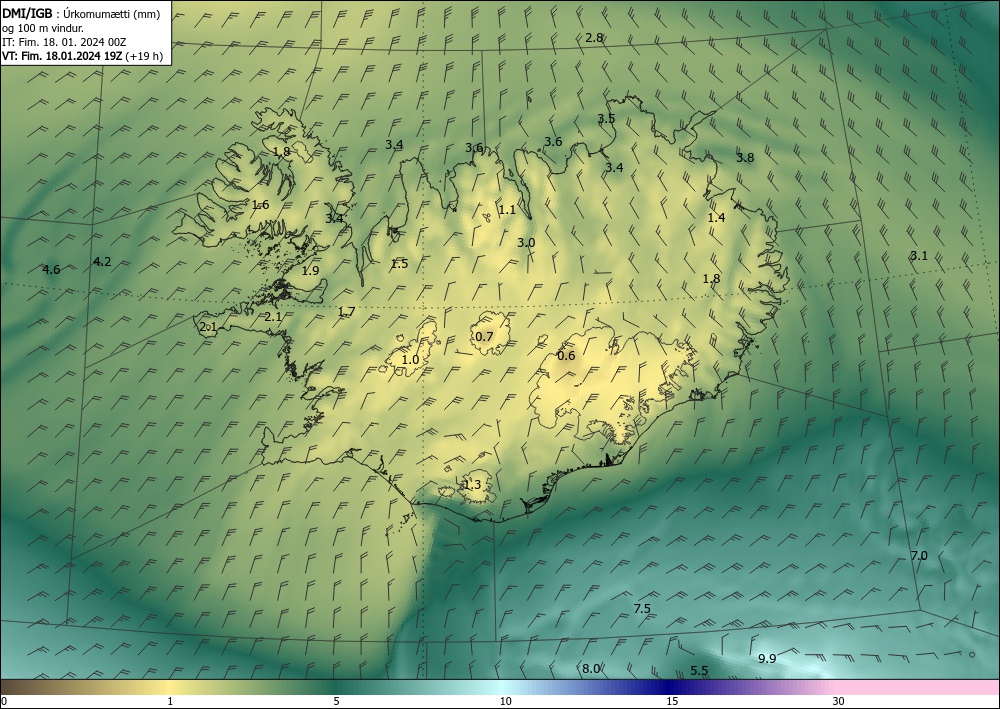This screenshot has height=709, width=1000.
Task: Click the 8.0 value near the bottom
Action: 591,669
